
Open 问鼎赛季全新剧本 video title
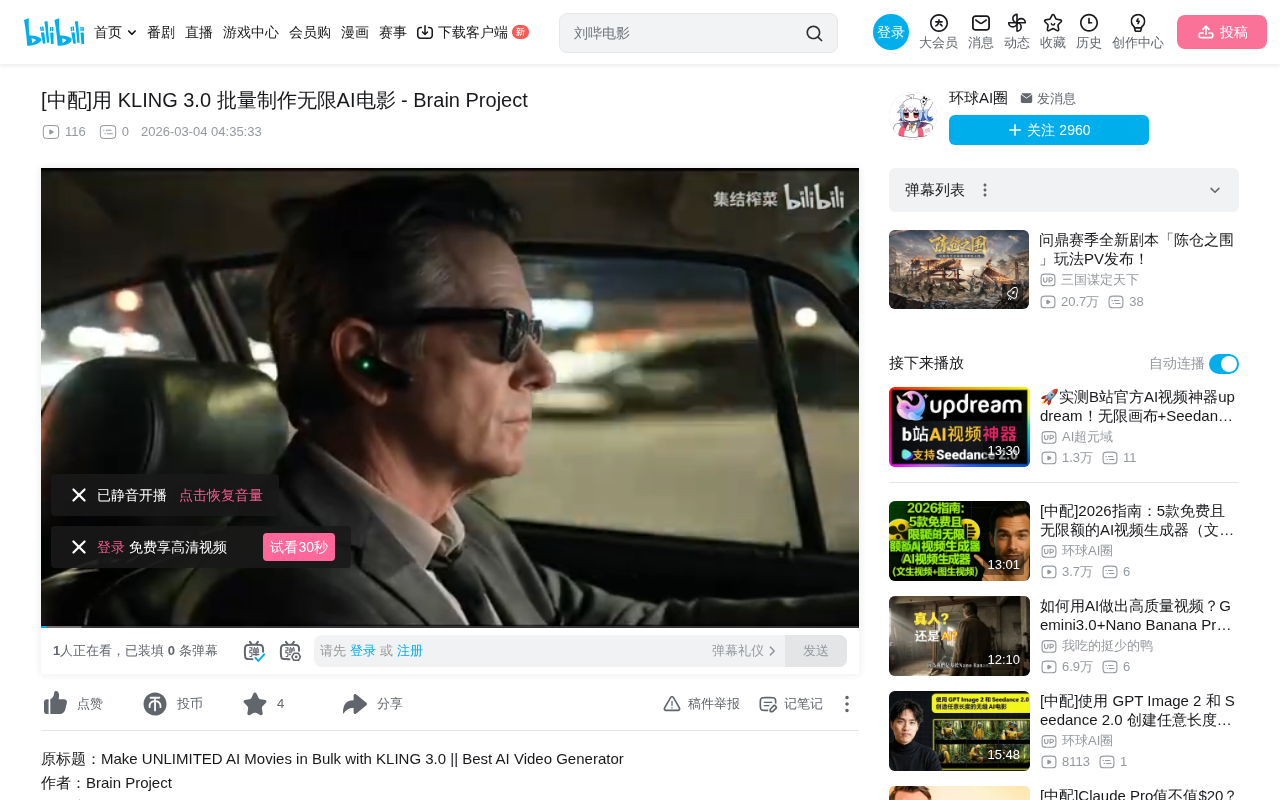tap(1137, 249)
